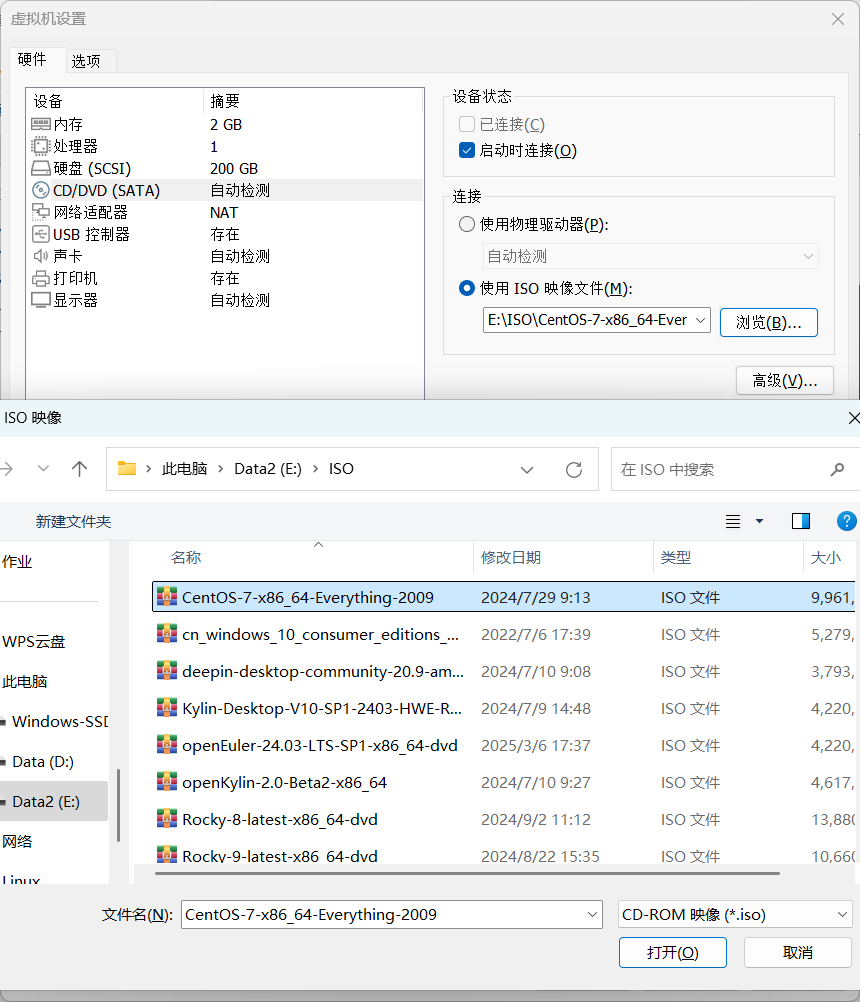Viewport: 860px width, 1002px height.
Task: Open address bar history dropdown
Action: click(526, 470)
